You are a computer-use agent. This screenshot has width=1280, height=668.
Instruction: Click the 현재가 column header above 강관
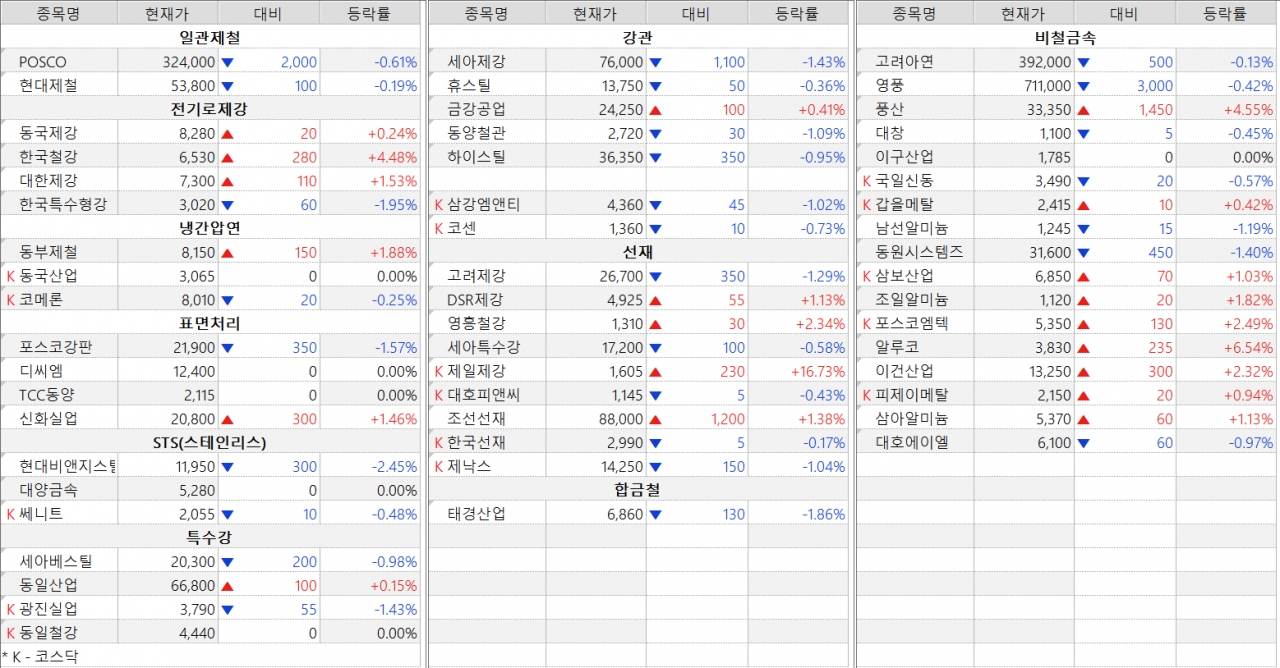tap(595, 13)
